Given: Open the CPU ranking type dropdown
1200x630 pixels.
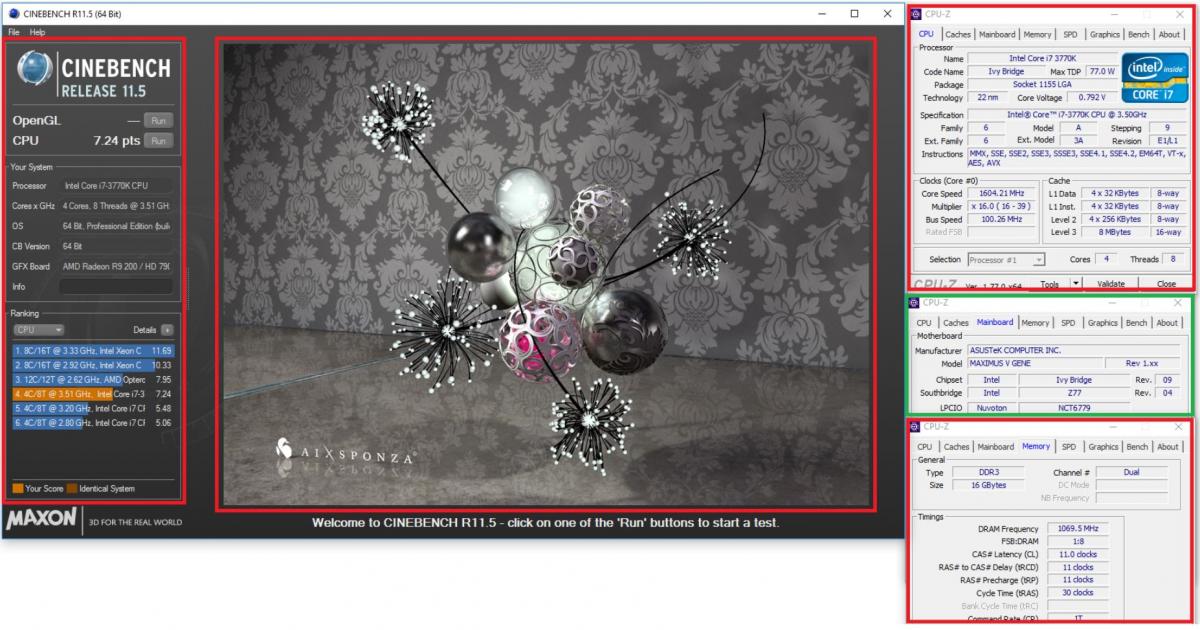Looking at the screenshot, I should [x=39, y=330].
